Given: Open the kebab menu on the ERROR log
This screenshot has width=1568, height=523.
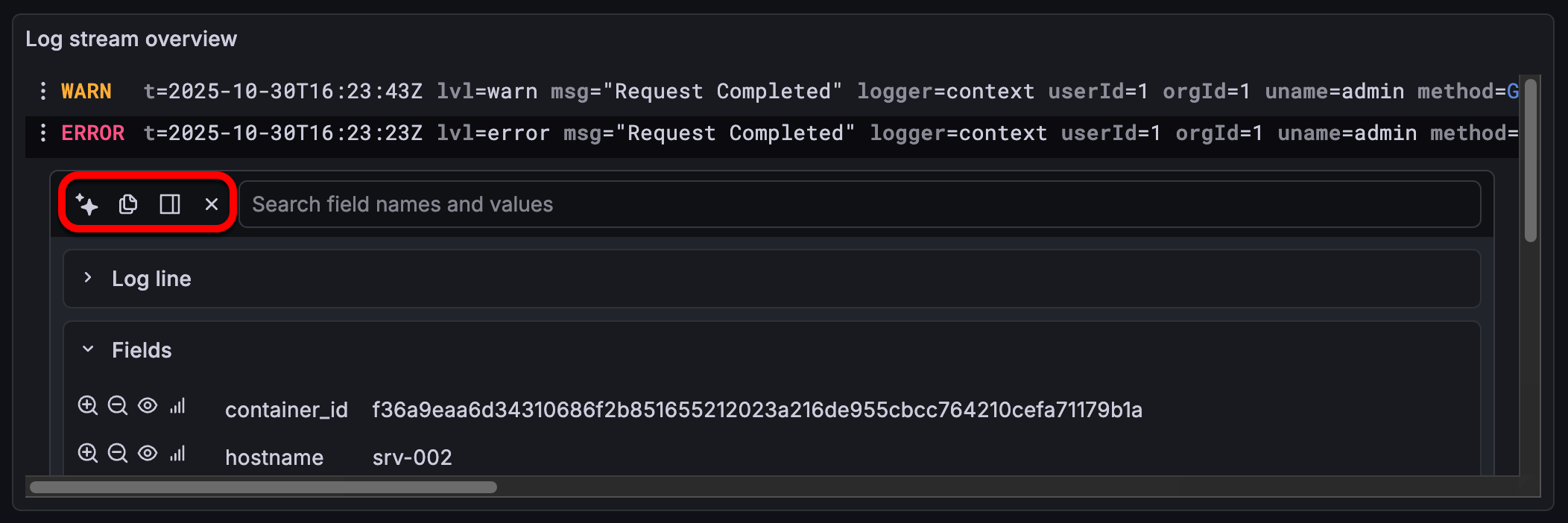Looking at the screenshot, I should [x=43, y=133].
